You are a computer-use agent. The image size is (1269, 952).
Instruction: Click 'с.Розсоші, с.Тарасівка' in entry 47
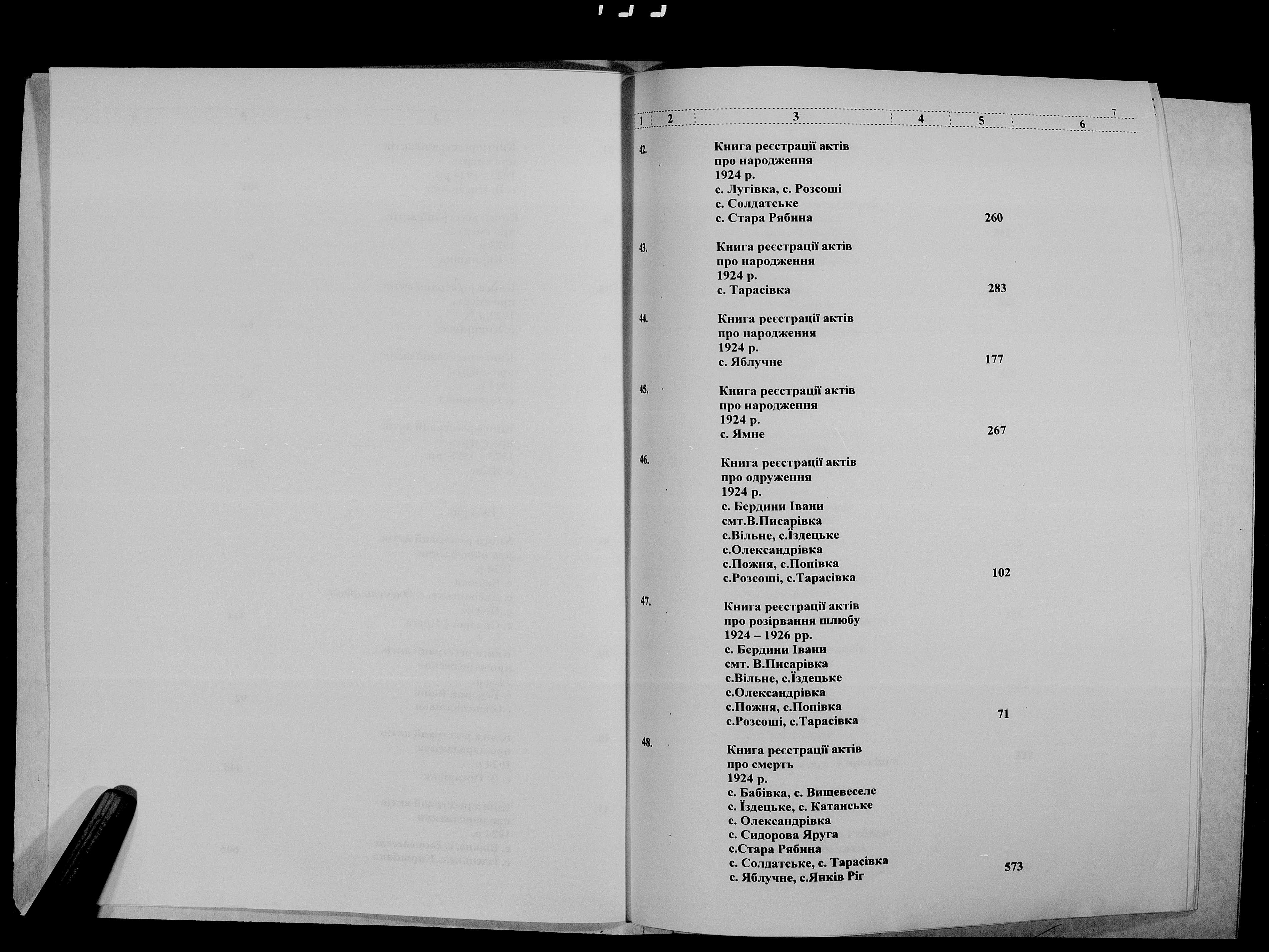click(x=792, y=722)
